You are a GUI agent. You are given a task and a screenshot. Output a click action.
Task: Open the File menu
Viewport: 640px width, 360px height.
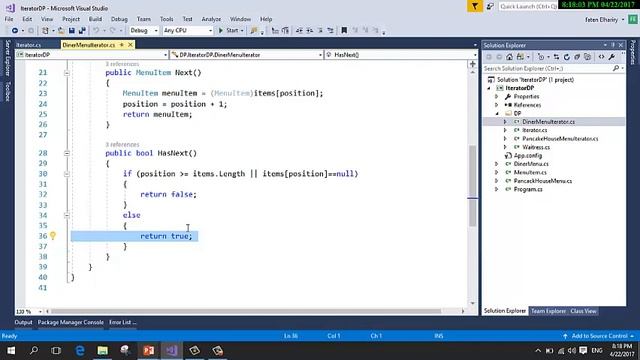tap(9, 19)
